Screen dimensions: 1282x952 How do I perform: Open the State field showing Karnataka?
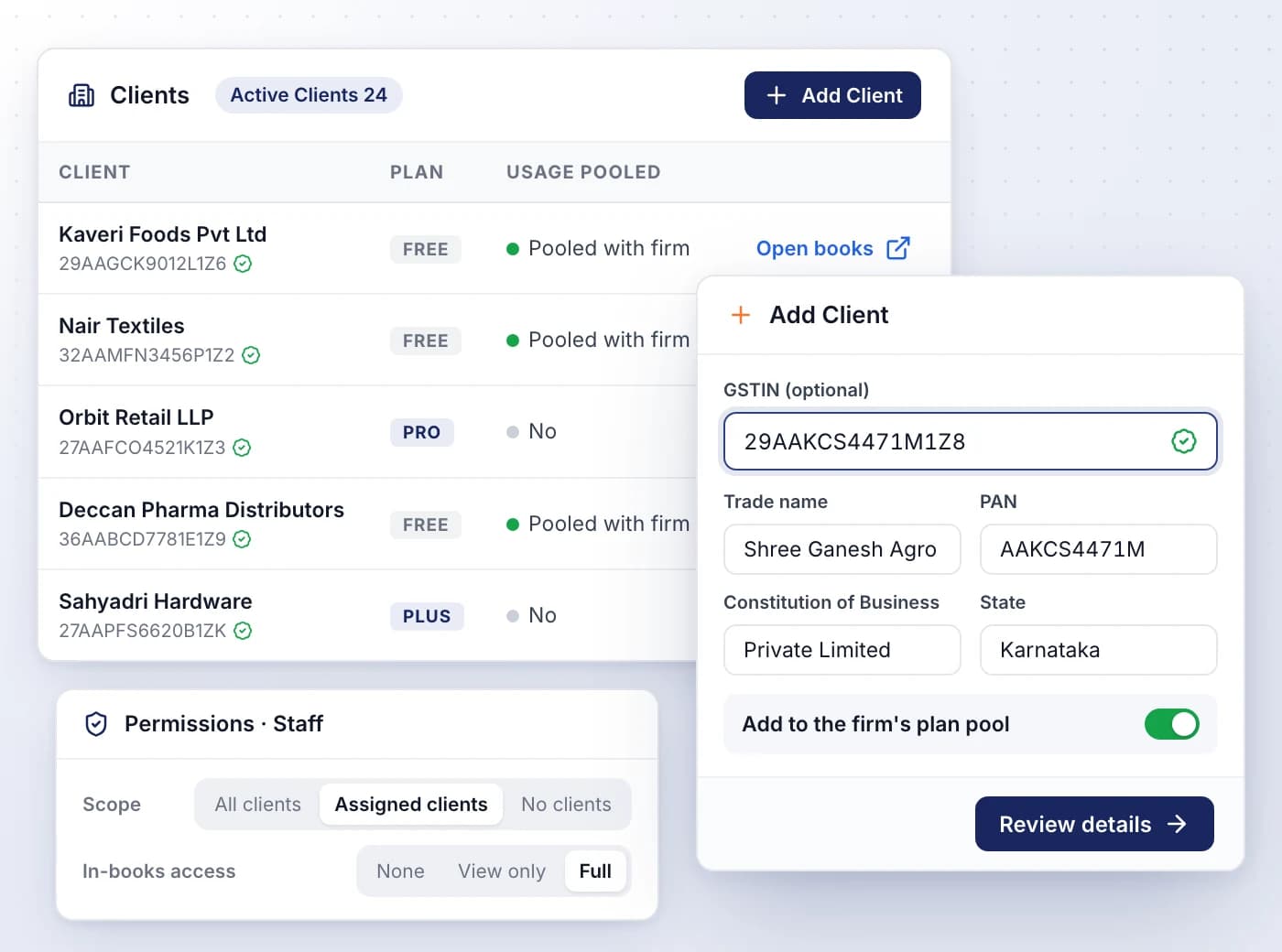coord(1098,650)
